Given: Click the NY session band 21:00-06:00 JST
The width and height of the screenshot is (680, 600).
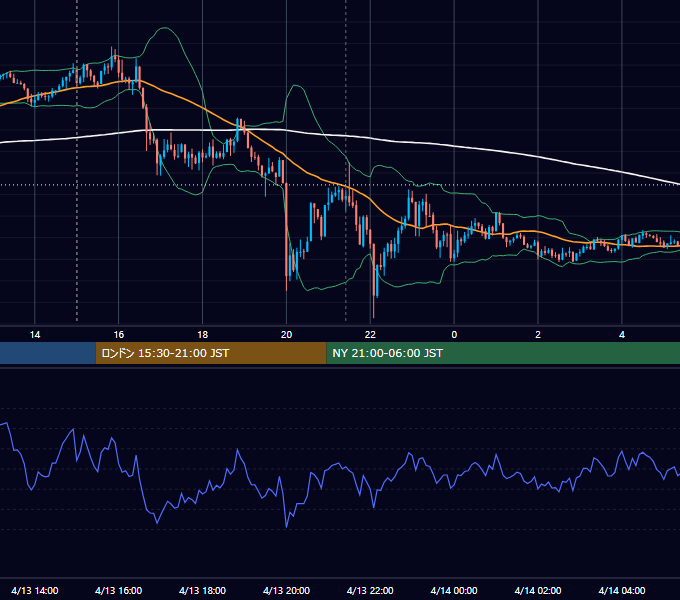Looking at the screenshot, I should click(x=503, y=353).
